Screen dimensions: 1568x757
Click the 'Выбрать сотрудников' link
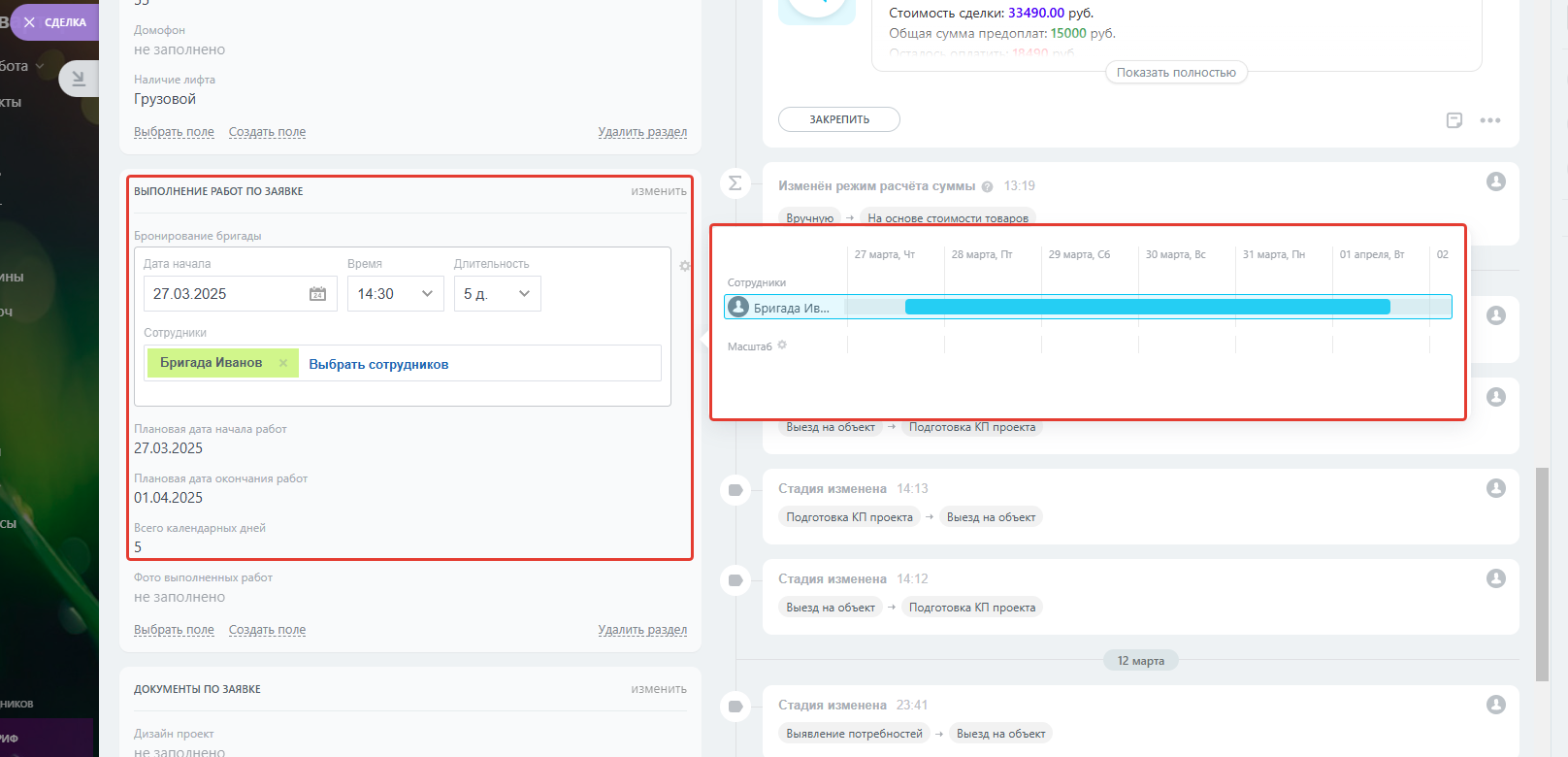pos(378,365)
